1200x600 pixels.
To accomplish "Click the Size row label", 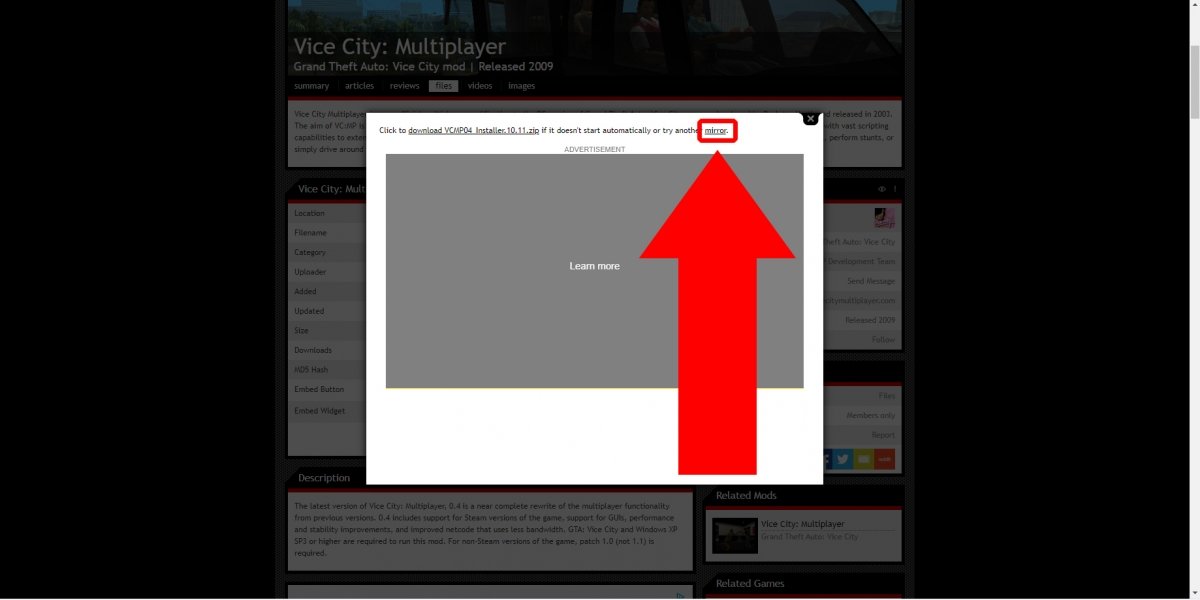I will click(301, 330).
